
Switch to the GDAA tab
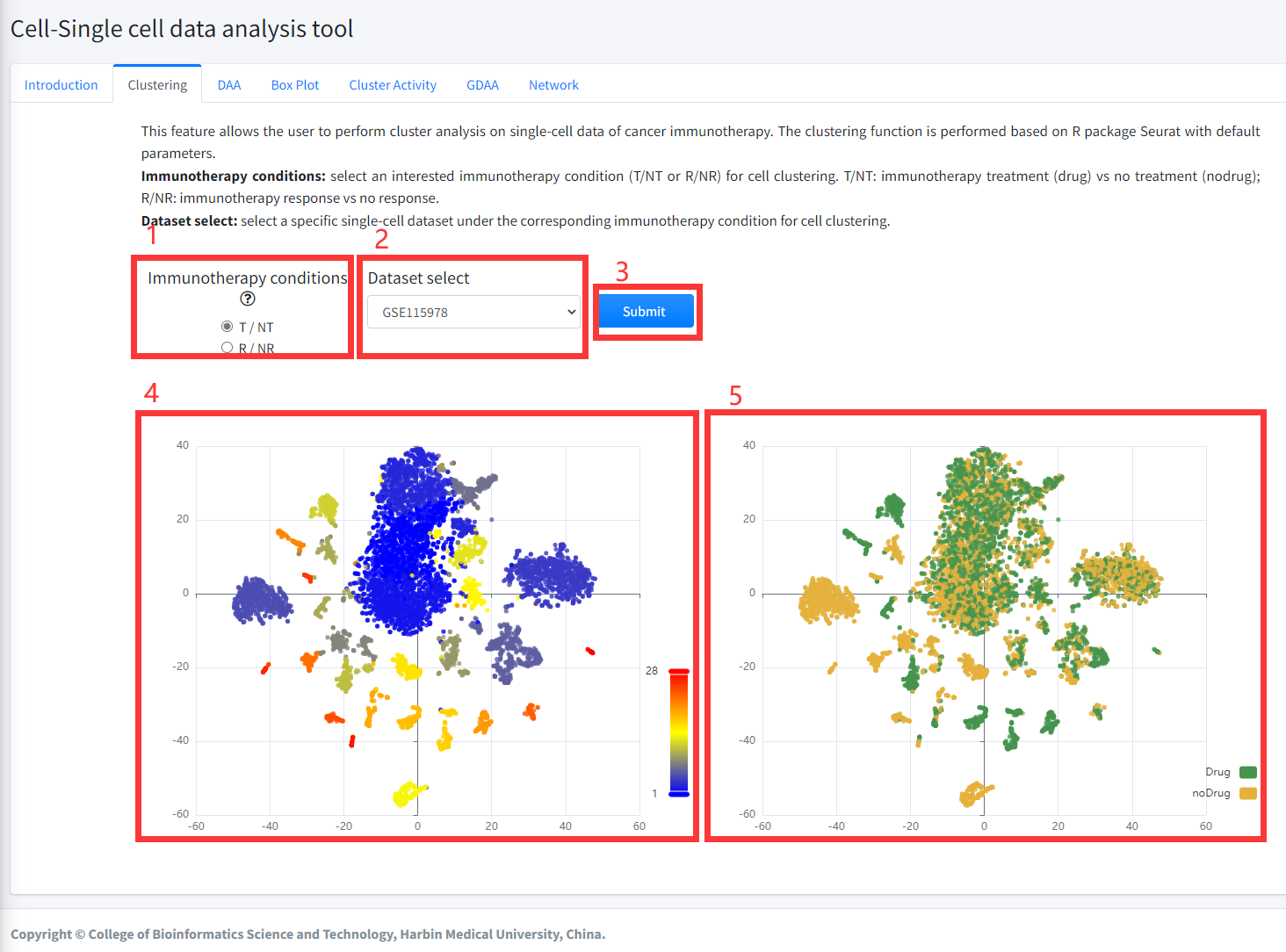point(482,85)
